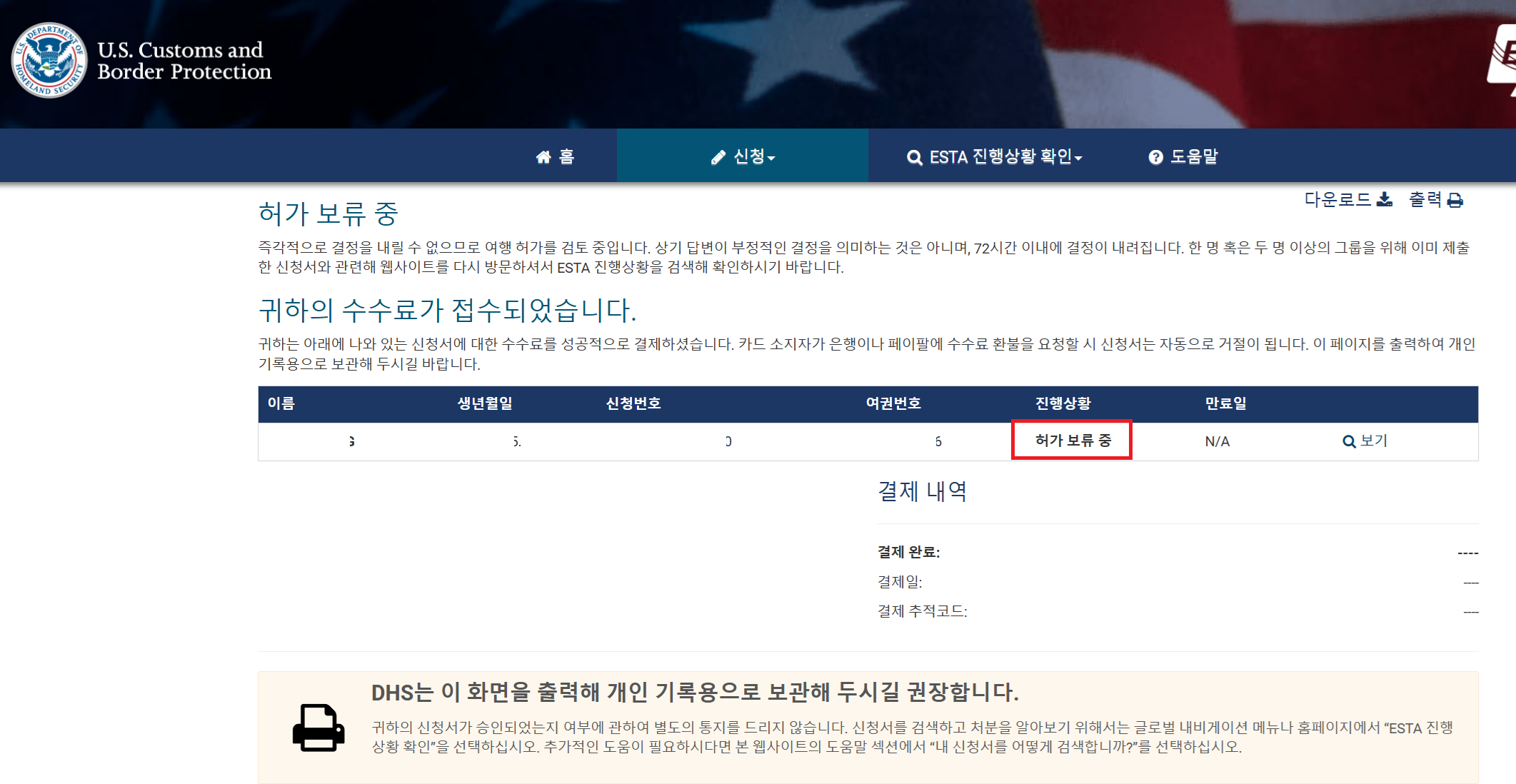Click the magnifier icon beside ESTA 진행상황 확인
Image resolution: width=1516 pixels, height=784 pixels.
click(914, 157)
